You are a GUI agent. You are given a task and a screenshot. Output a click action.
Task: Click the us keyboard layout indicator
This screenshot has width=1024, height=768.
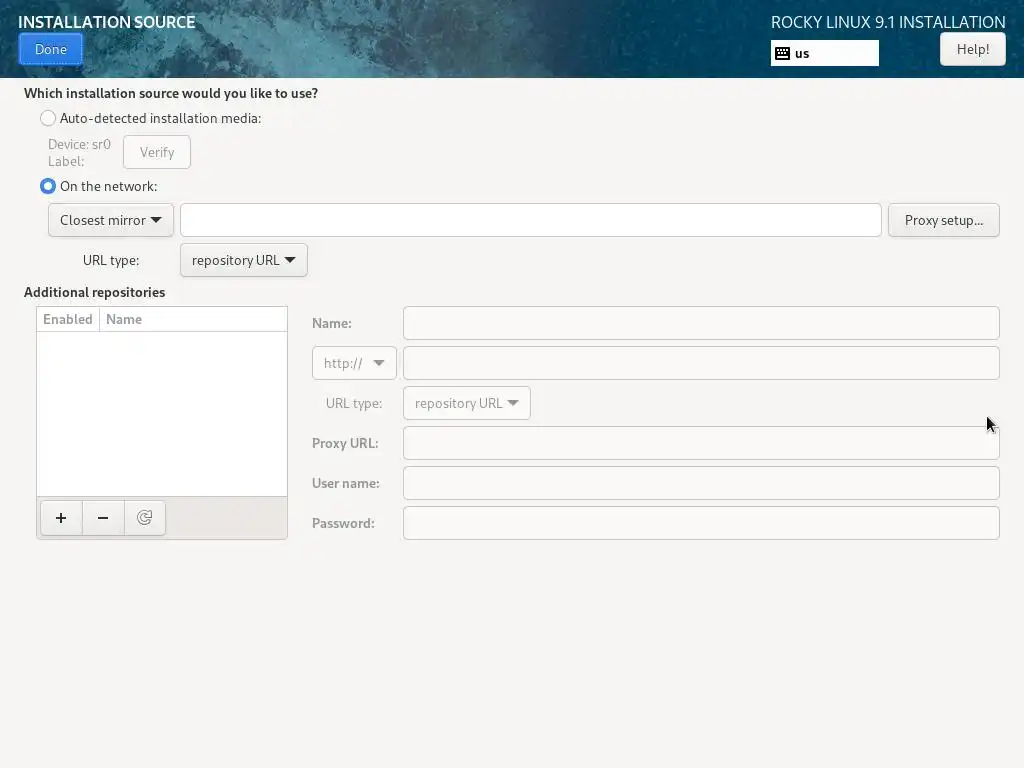(x=825, y=54)
